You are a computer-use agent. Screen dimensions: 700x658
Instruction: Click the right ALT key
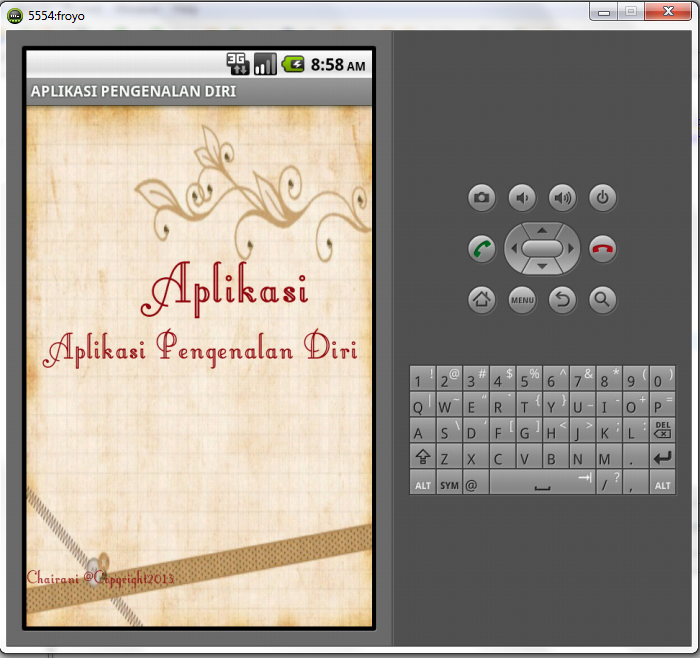(x=662, y=483)
